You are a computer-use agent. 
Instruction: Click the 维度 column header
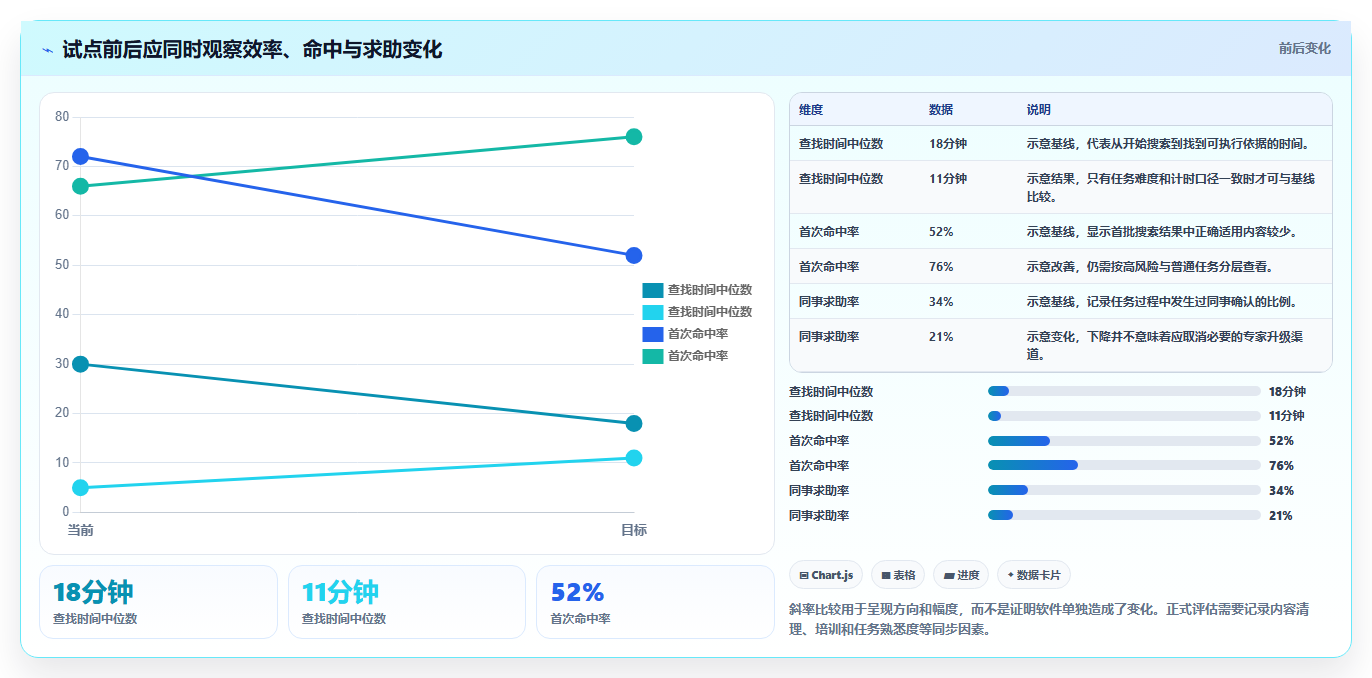pyautogui.click(x=811, y=110)
